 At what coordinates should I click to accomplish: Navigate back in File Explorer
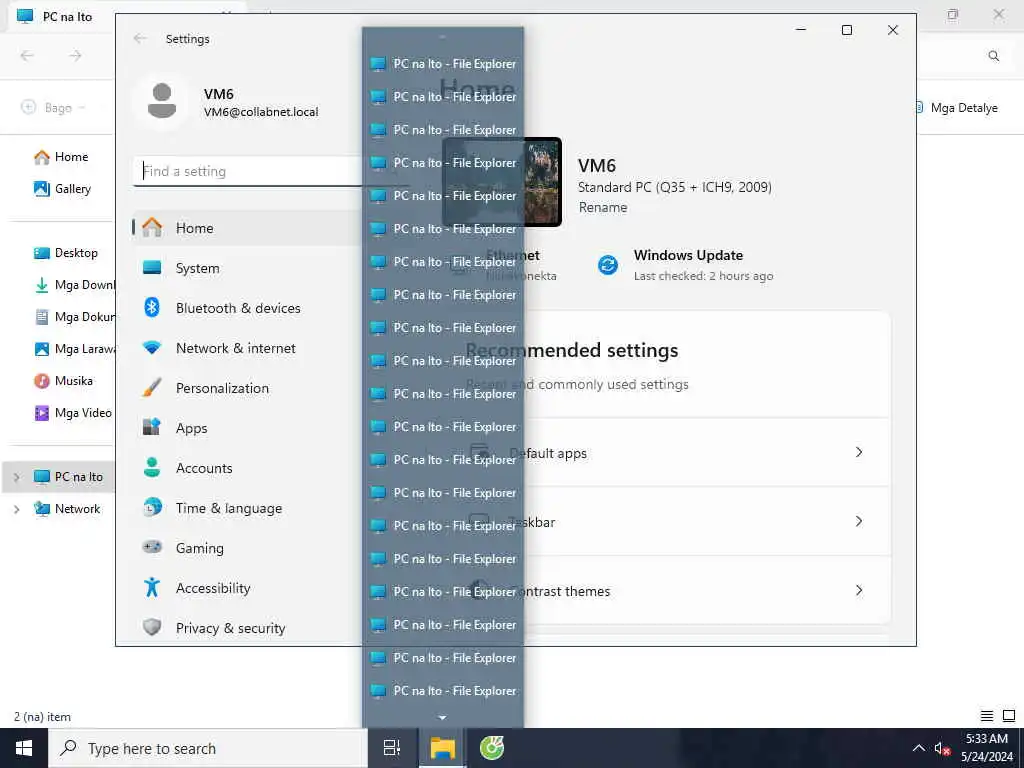(x=27, y=56)
